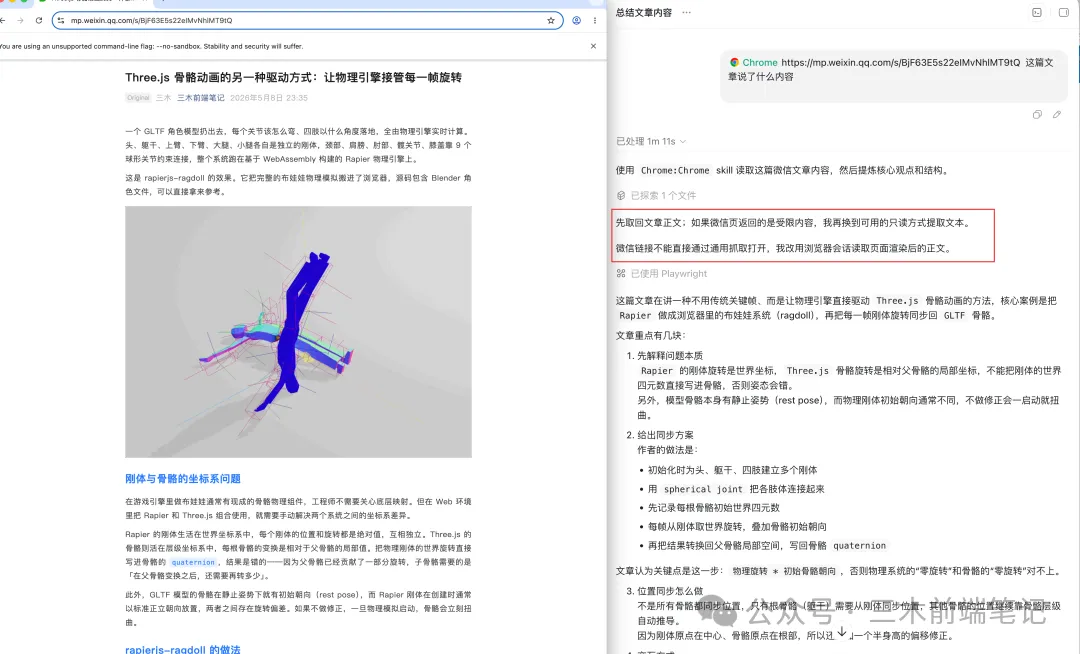The width and height of the screenshot is (1080, 654).
Task: Click the Original tag under the title
Action: pos(138,98)
